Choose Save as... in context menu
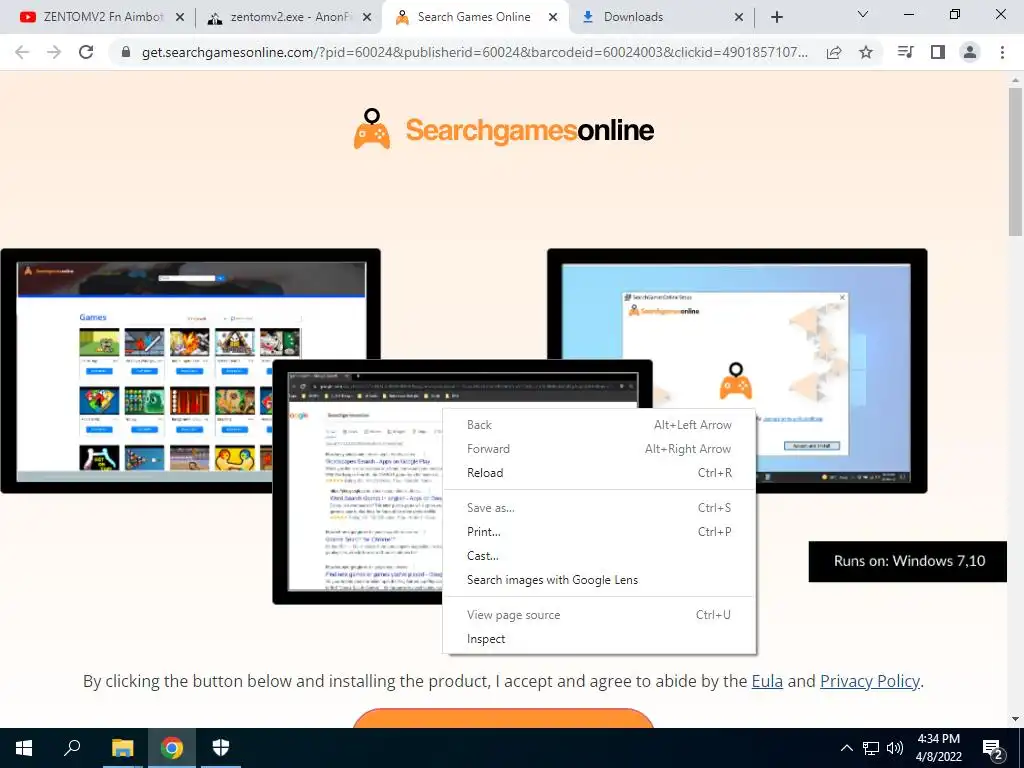1024x768 pixels. pos(599,507)
